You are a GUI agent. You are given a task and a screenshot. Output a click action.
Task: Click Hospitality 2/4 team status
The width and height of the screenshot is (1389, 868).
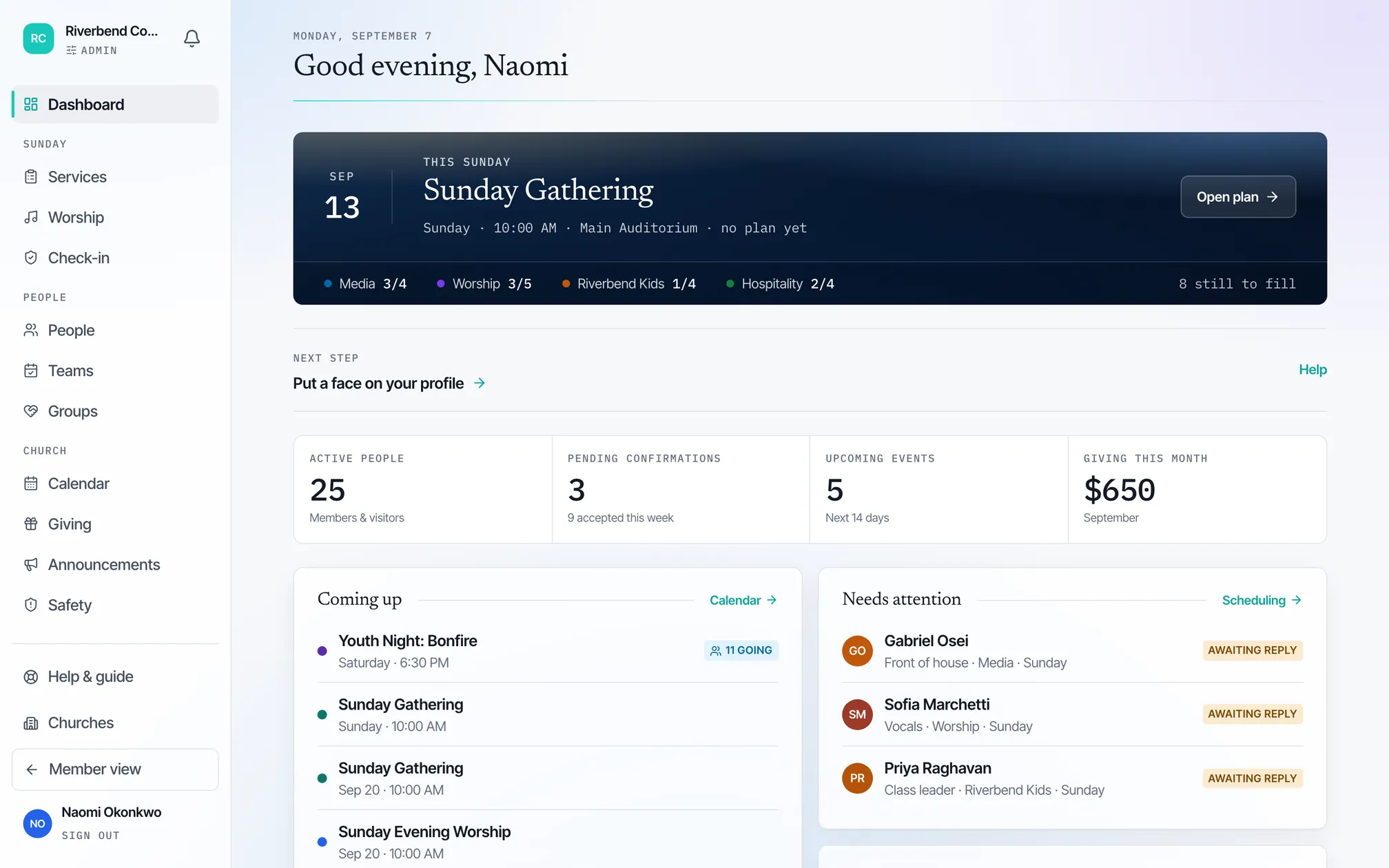click(x=780, y=284)
